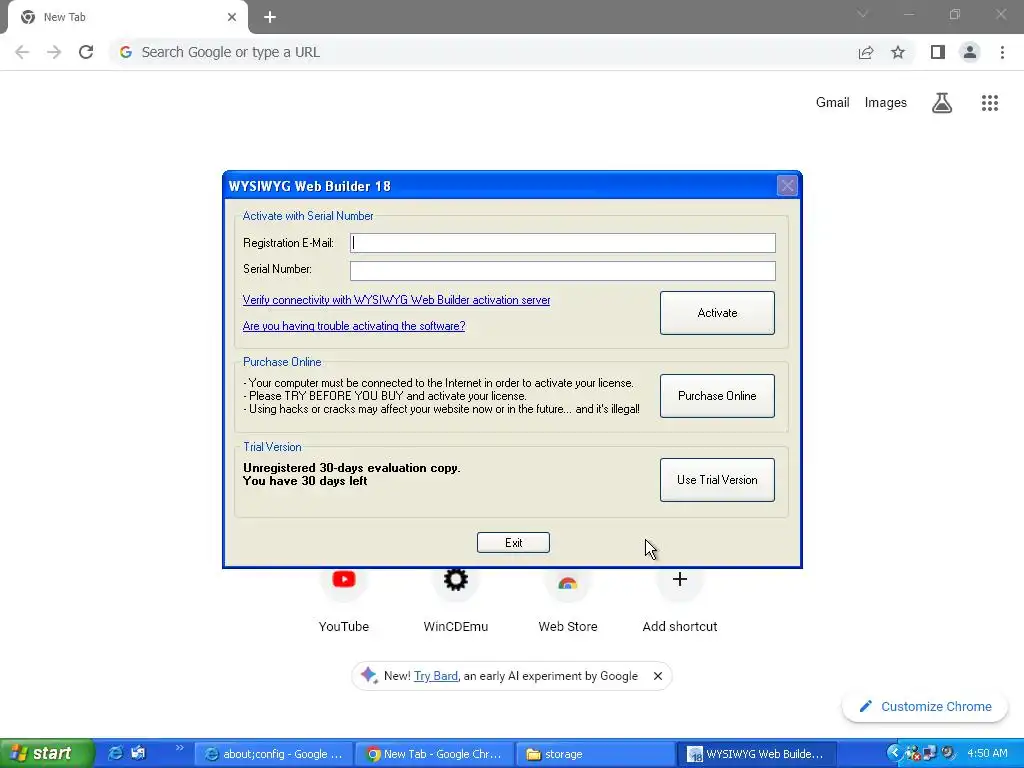Follow the Try Bard link

click(436, 676)
